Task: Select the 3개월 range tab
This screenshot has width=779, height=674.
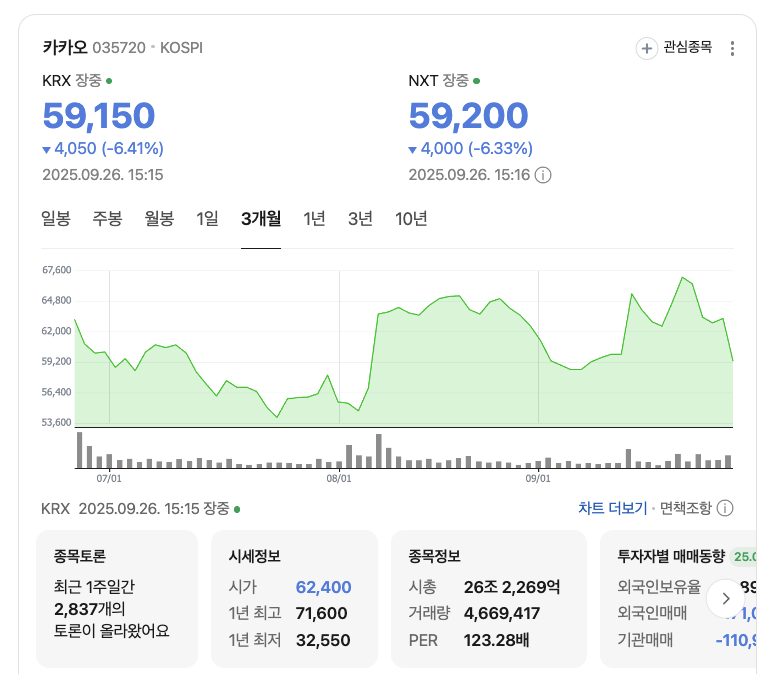Action: coord(261,219)
